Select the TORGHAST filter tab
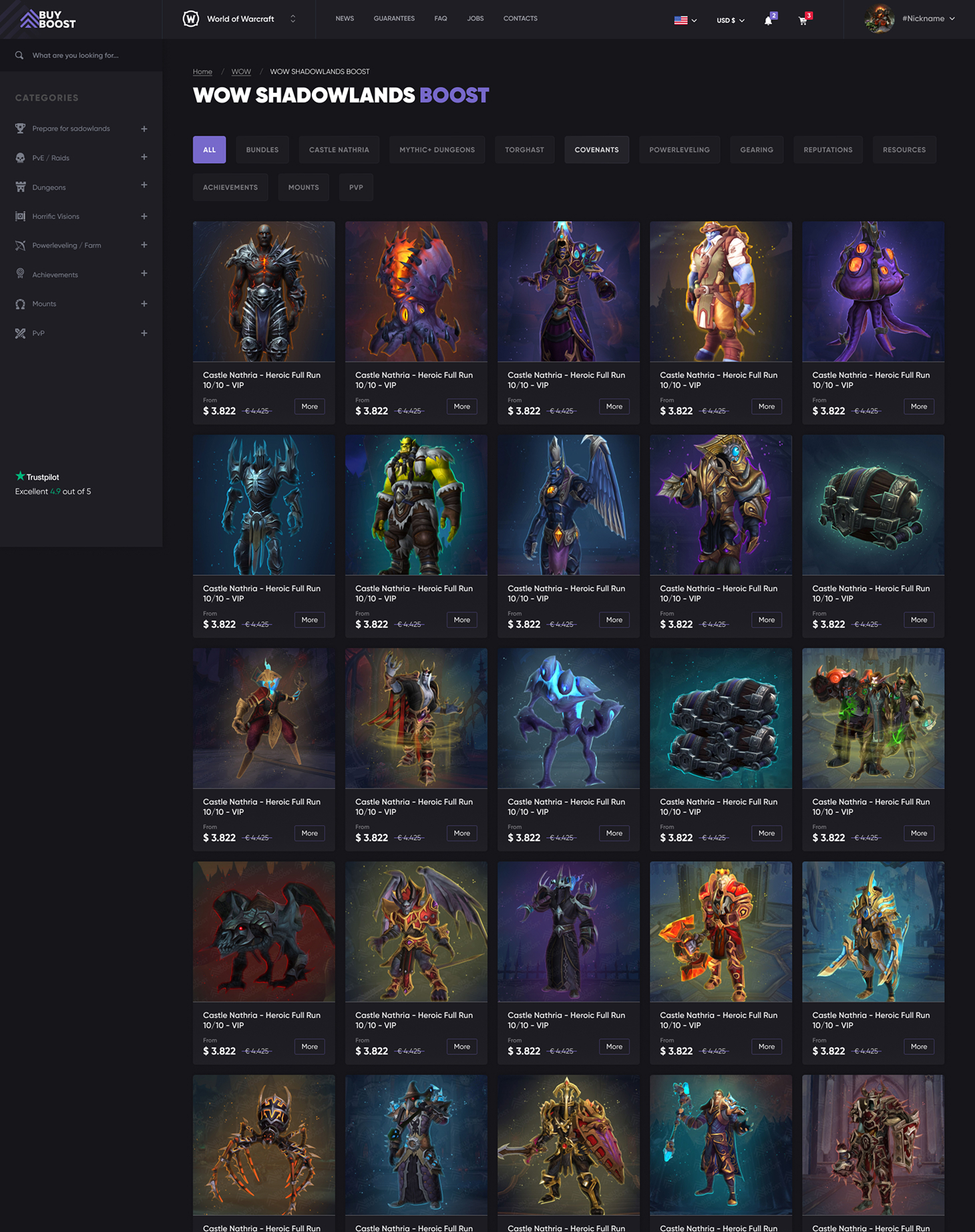The height and width of the screenshot is (1232, 975). click(524, 150)
